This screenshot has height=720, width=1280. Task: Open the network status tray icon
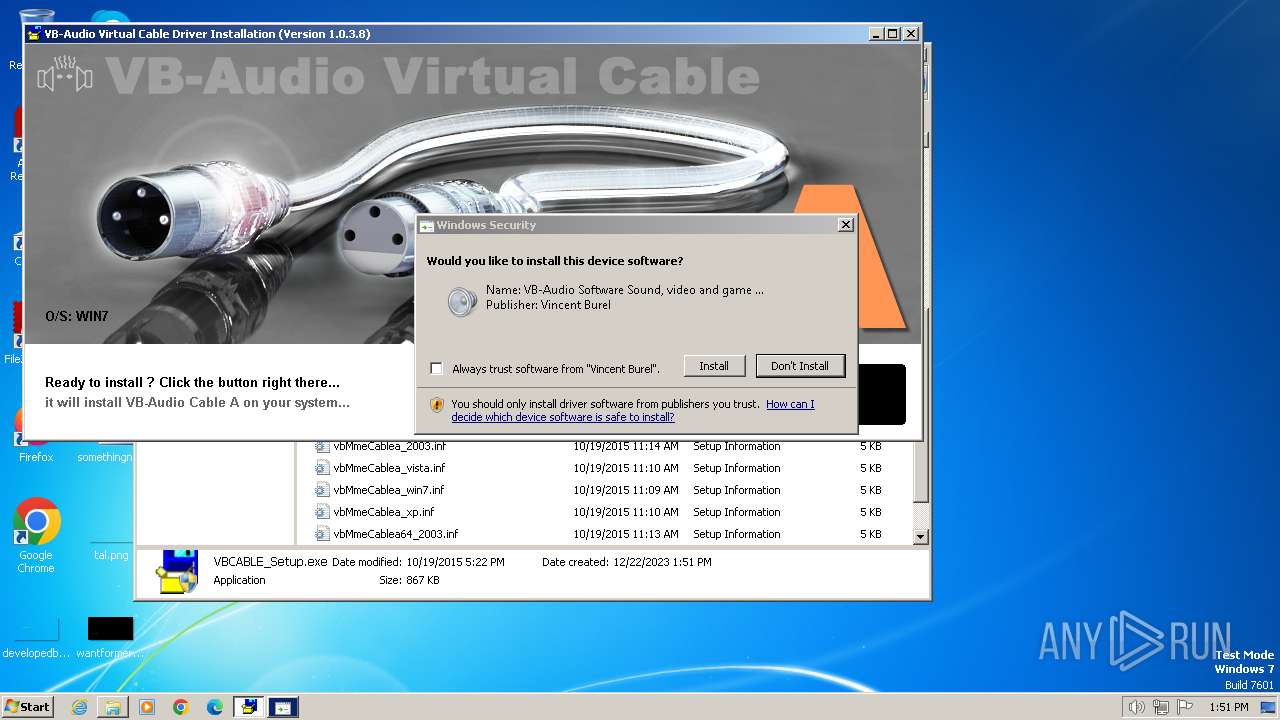point(1160,707)
